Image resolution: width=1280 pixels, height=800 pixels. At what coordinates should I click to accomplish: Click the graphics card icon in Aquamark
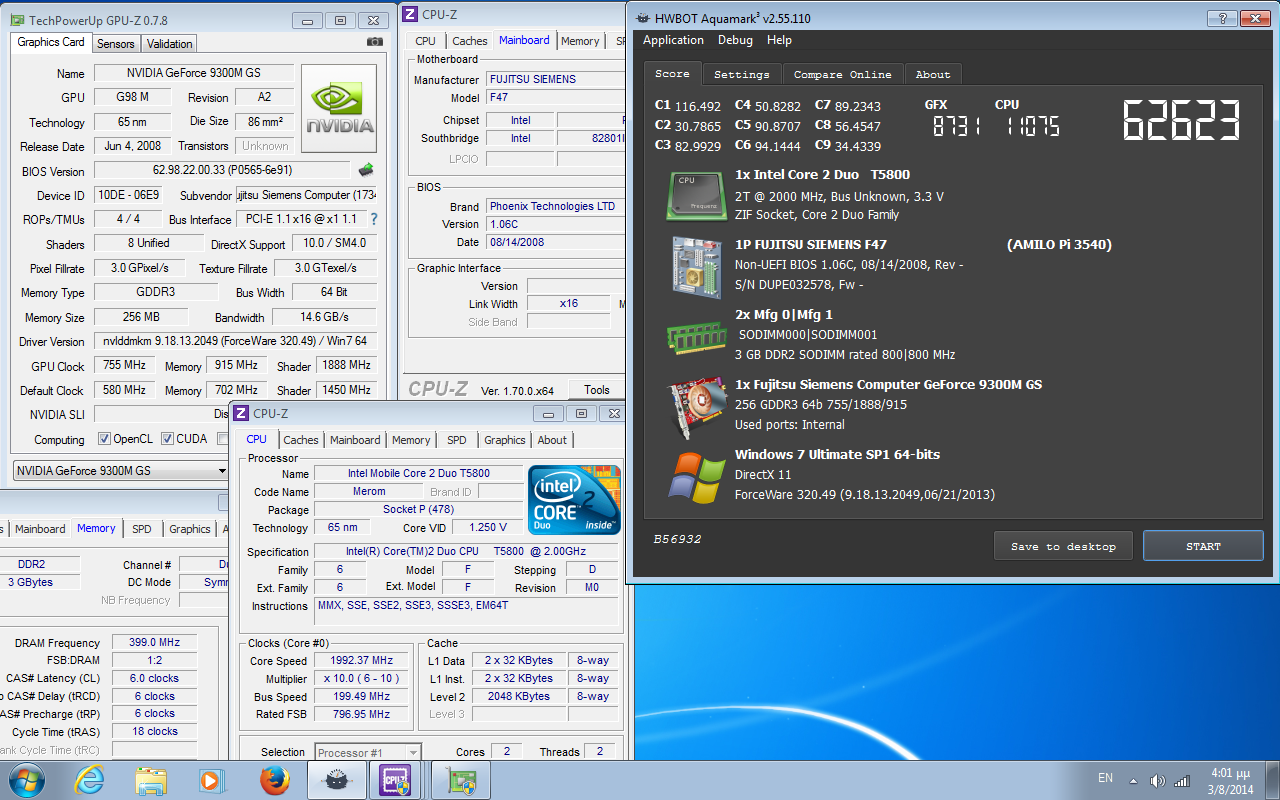click(x=696, y=406)
